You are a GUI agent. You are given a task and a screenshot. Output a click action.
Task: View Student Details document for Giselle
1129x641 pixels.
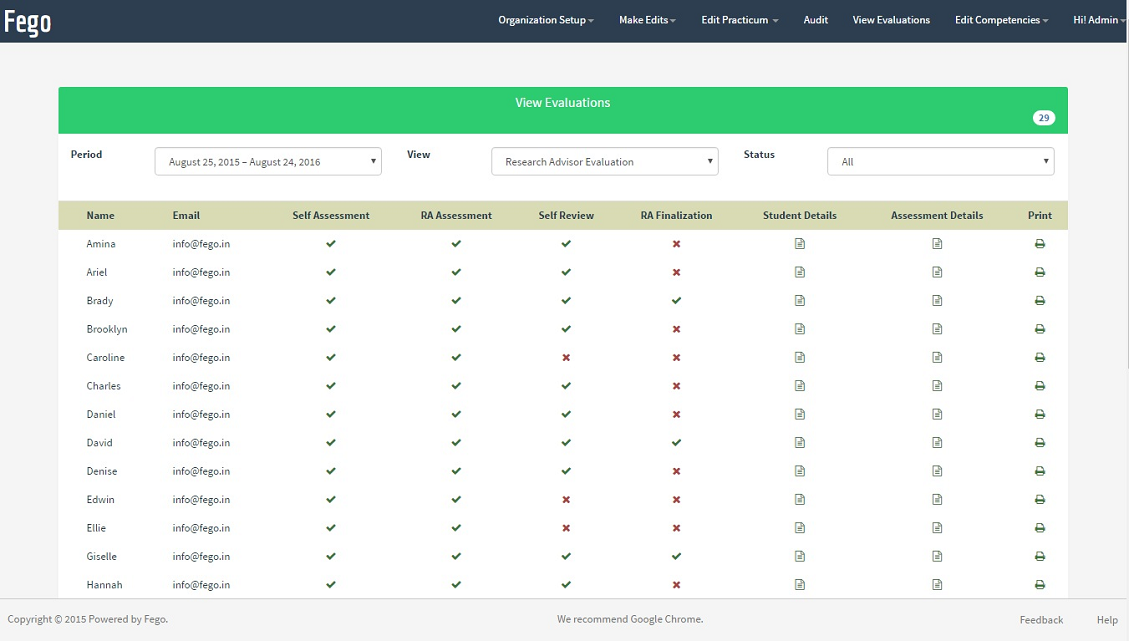799,557
